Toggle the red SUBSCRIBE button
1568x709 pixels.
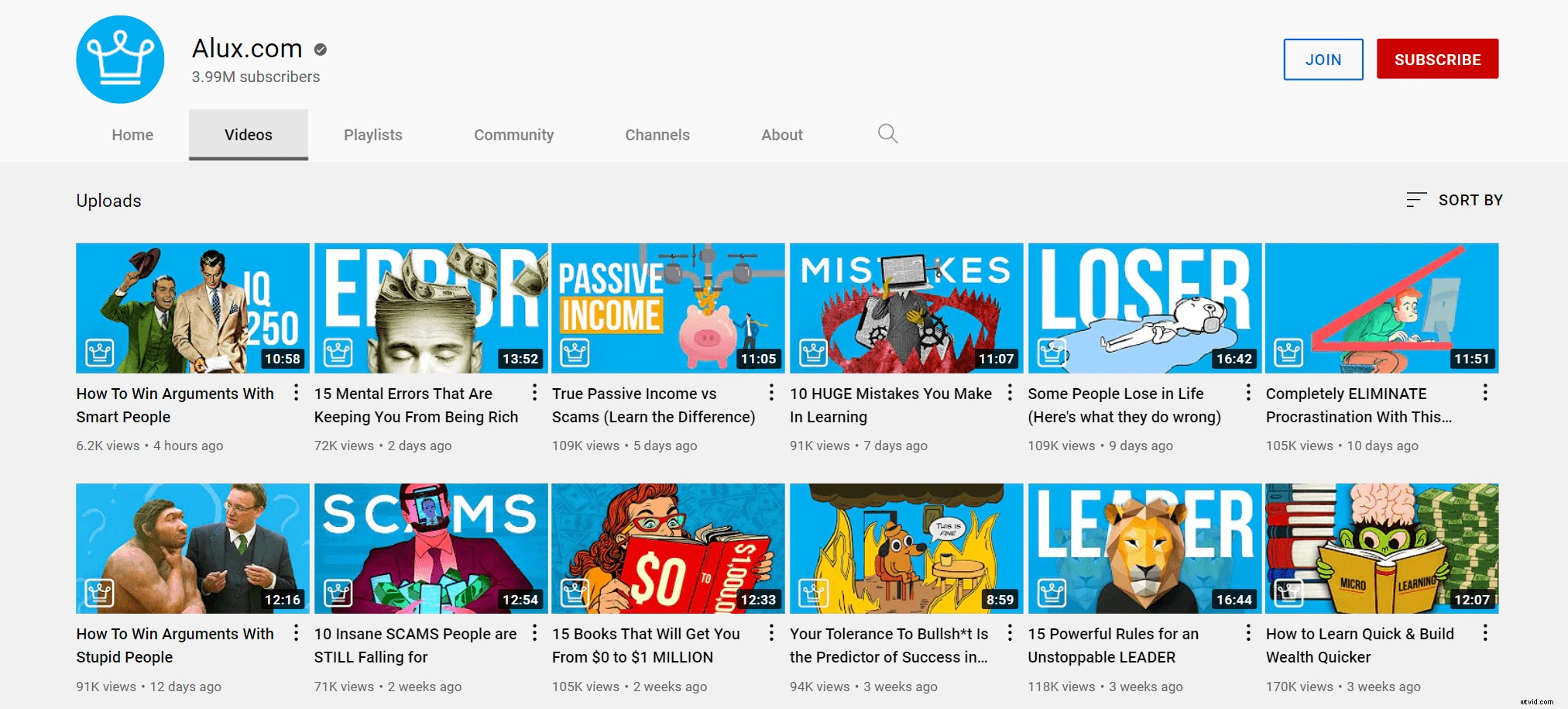1437,59
